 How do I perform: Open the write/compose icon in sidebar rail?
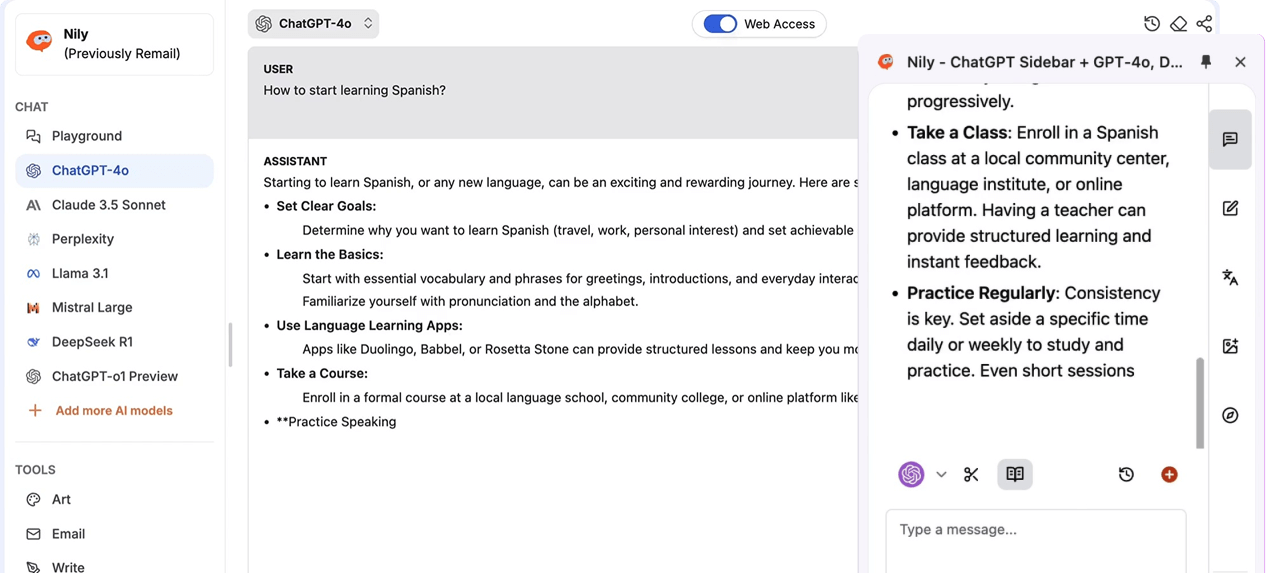point(1230,208)
